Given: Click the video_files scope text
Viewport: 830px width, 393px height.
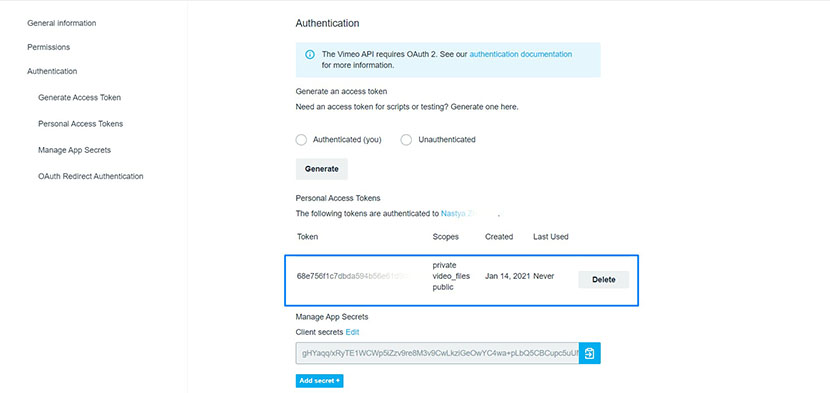Looking at the screenshot, I should point(451,276).
